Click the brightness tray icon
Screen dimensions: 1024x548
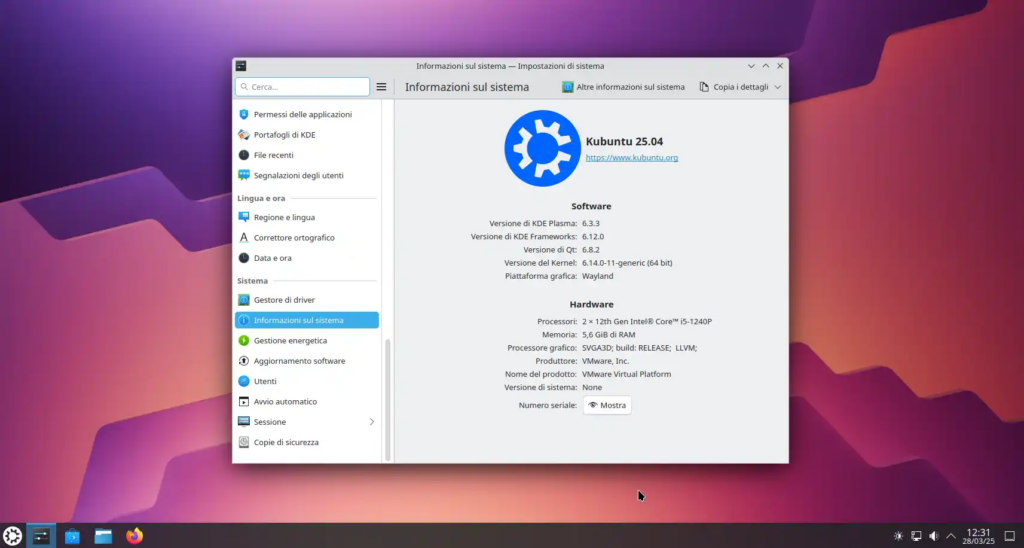click(899, 536)
